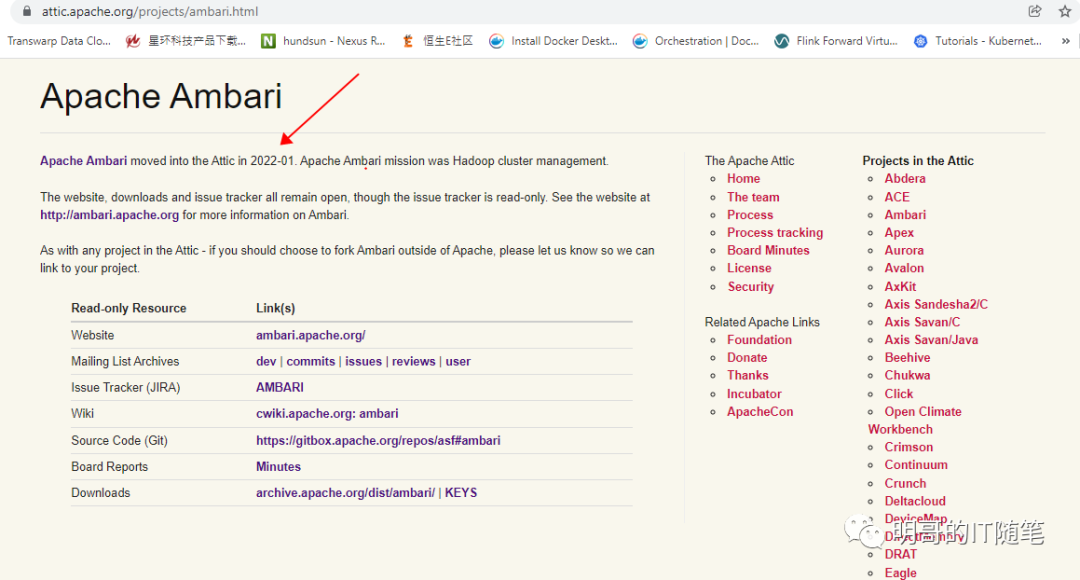Open the Donate link
This screenshot has width=1080, height=580.
click(747, 358)
